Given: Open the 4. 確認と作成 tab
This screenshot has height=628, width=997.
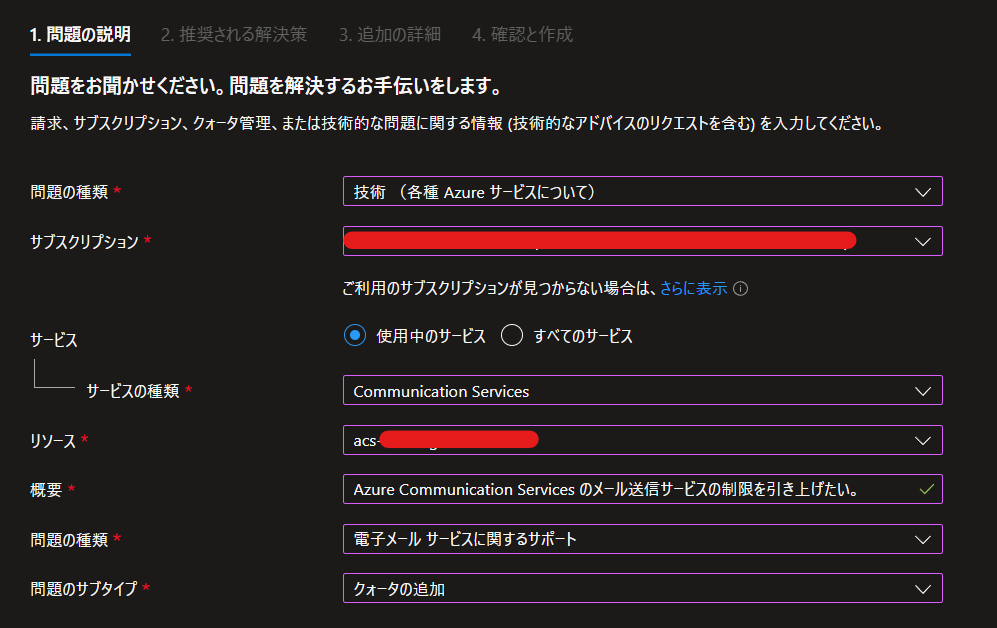Looking at the screenshot, I should pos(522,34).
